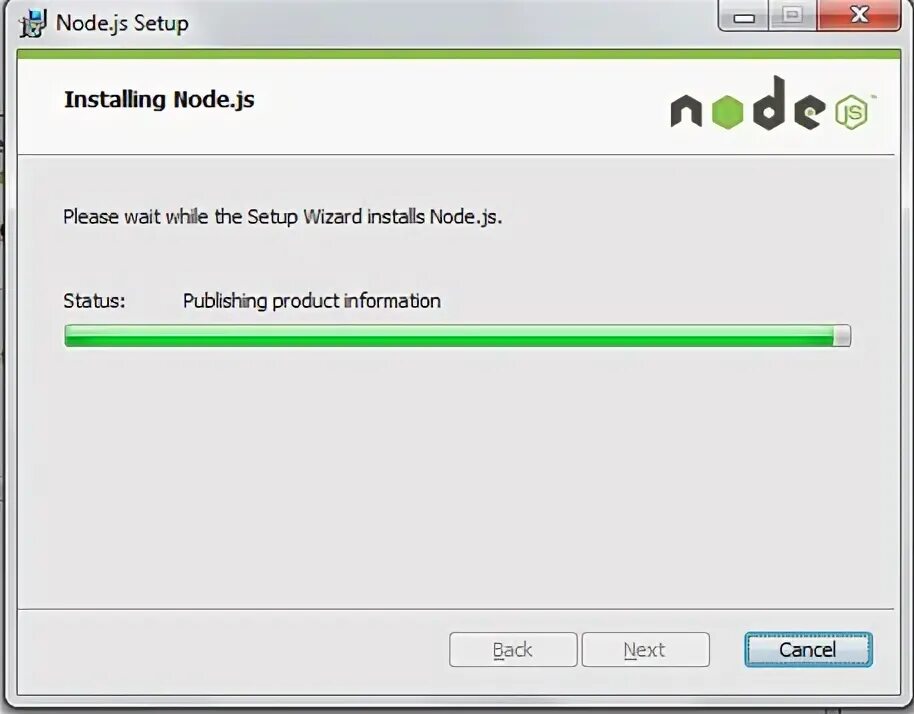
Task: Click the green installation progress bar
Action: click(x=458, y=336)
